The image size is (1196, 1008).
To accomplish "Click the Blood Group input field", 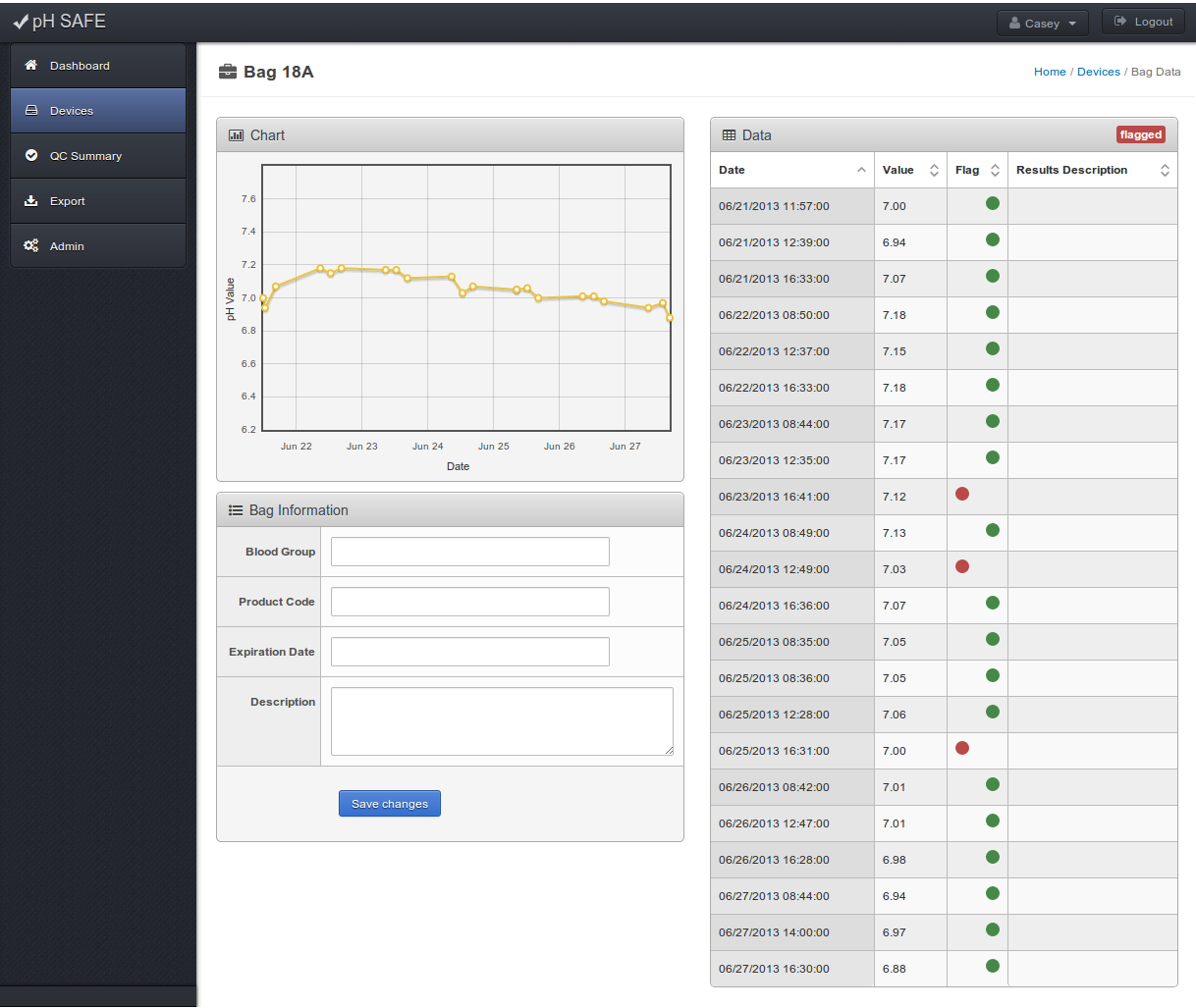I will [470, 552].
